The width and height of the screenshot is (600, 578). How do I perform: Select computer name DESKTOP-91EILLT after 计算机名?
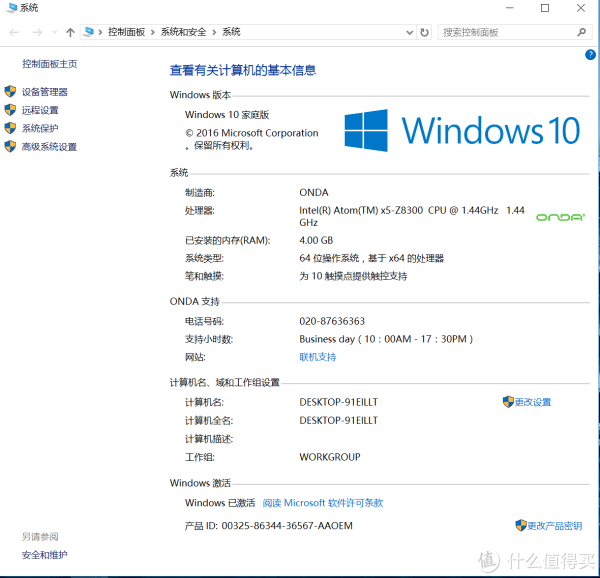(x=339, y=402)
